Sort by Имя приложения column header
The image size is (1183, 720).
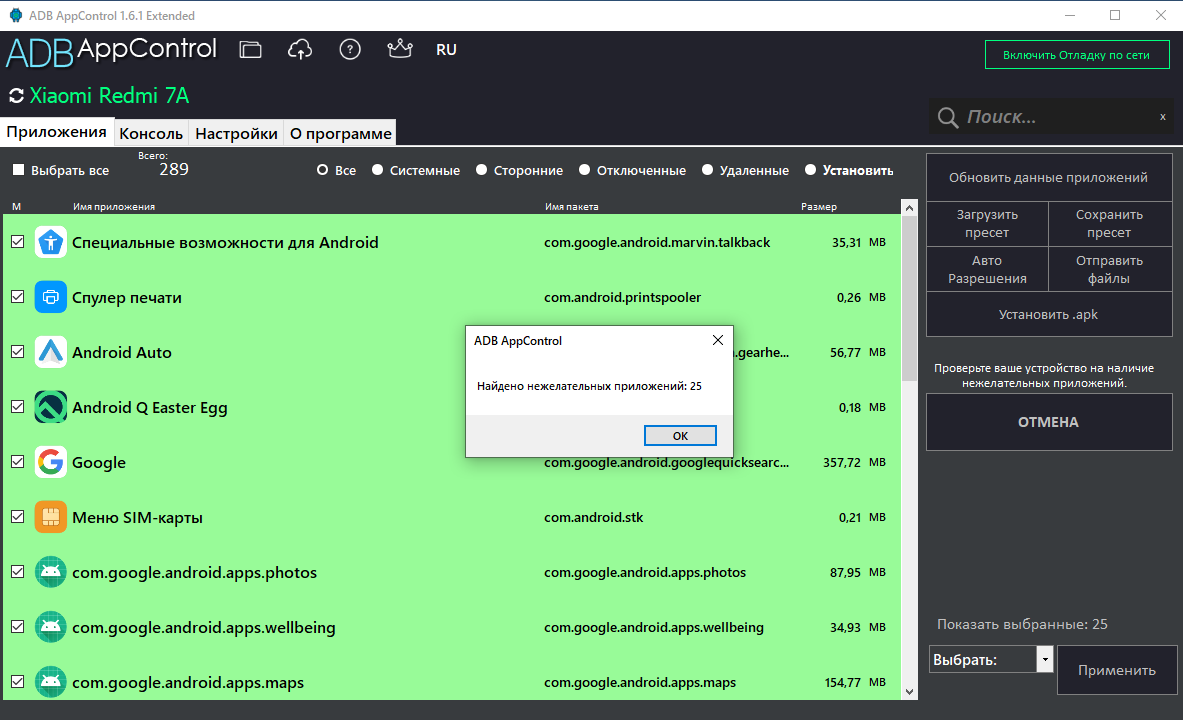coord(114,207)
